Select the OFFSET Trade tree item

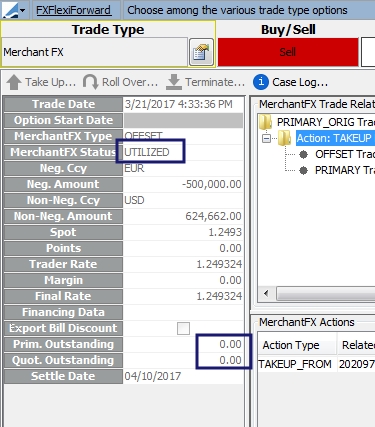pyautogui.click(x=345, y=154)
